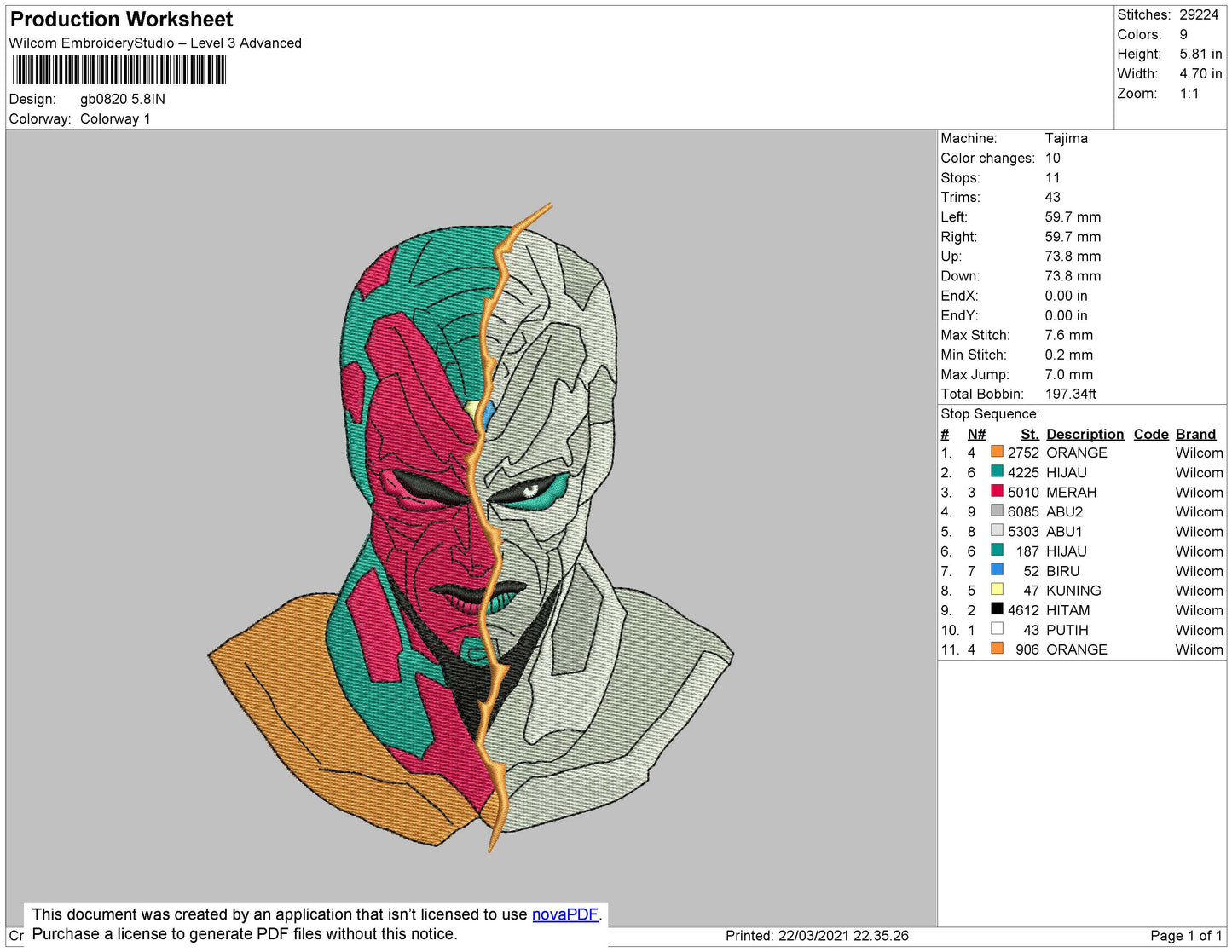
Task: Click the Total Bobbin value 197.34ft
Action: (x=1070, y=394)
